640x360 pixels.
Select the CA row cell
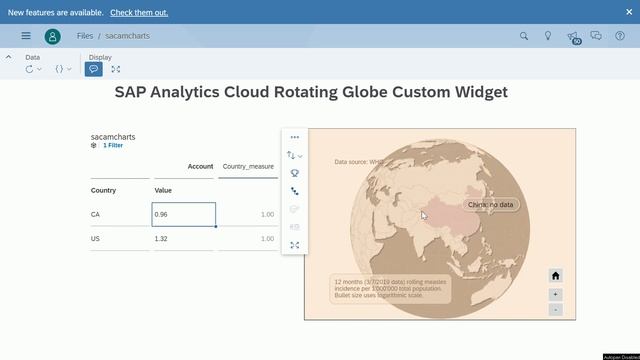click(120, 214)
